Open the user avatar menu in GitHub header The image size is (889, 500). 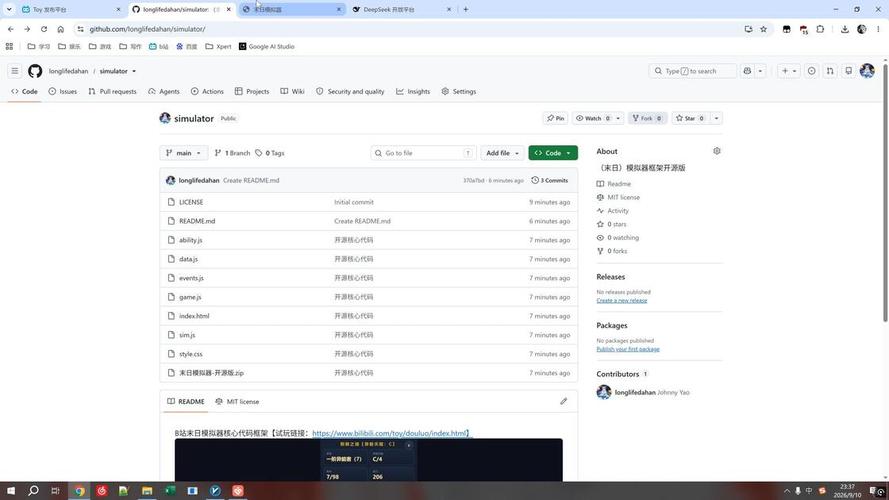pos(867,71)
